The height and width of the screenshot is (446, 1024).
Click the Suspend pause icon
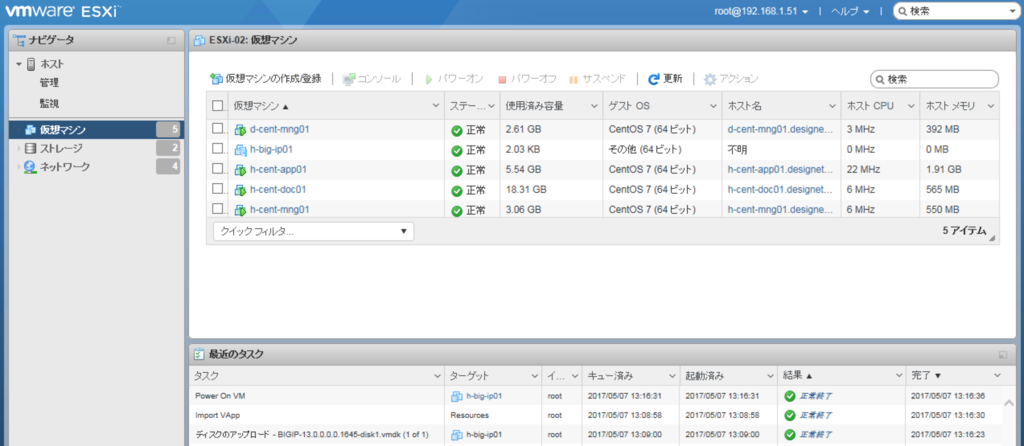[573, 80]
